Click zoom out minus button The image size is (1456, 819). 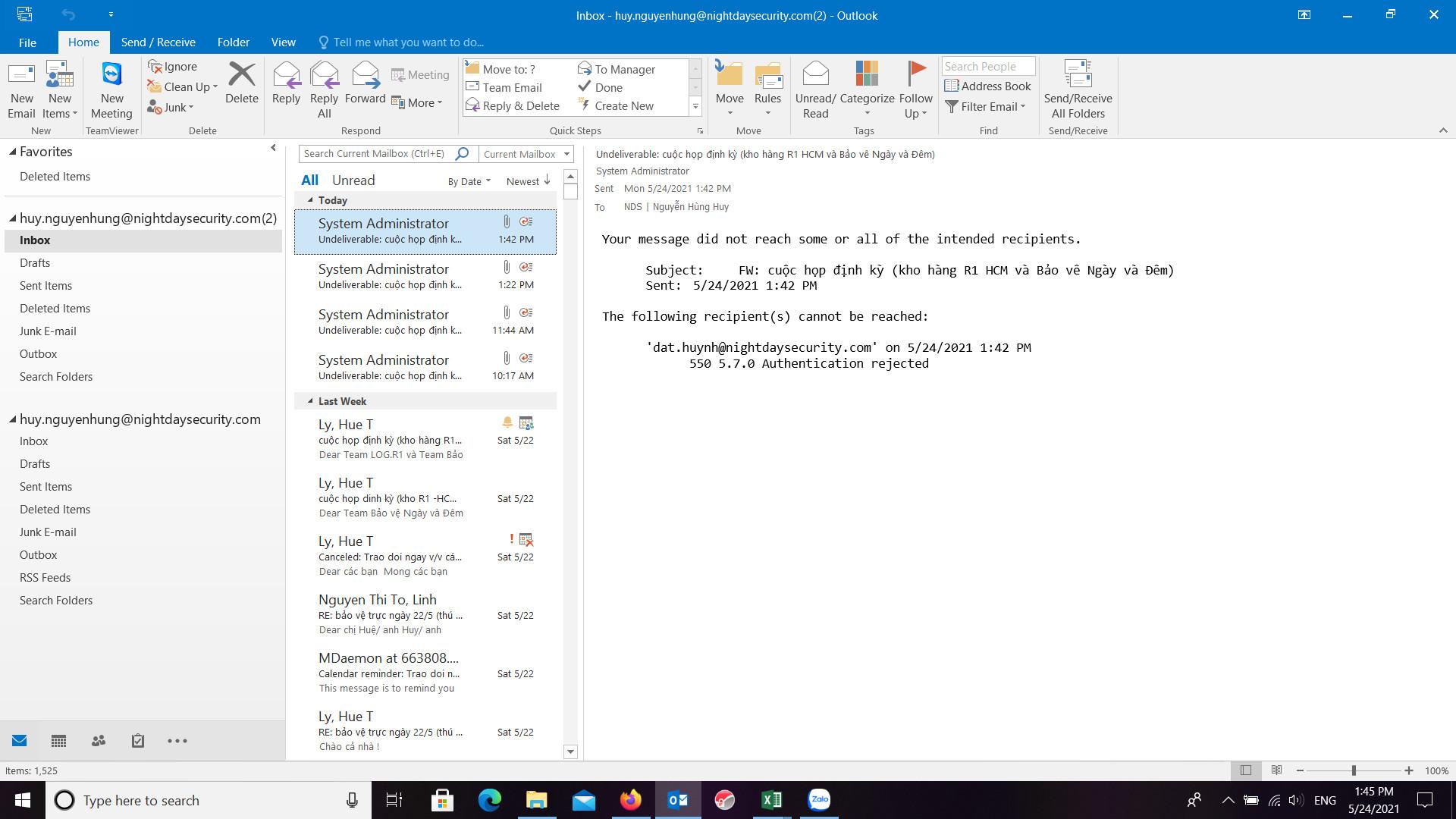tap(1300, 770)
